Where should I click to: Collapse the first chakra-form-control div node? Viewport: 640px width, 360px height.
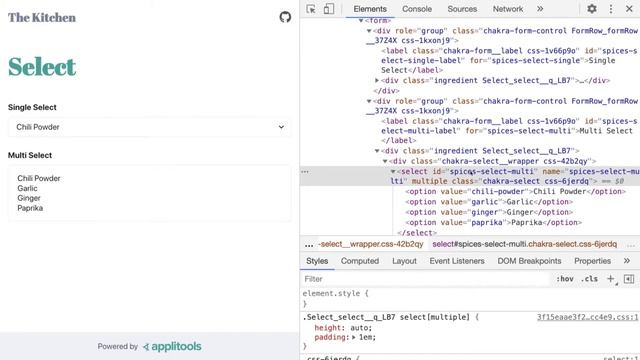click(x=369, y=31)
